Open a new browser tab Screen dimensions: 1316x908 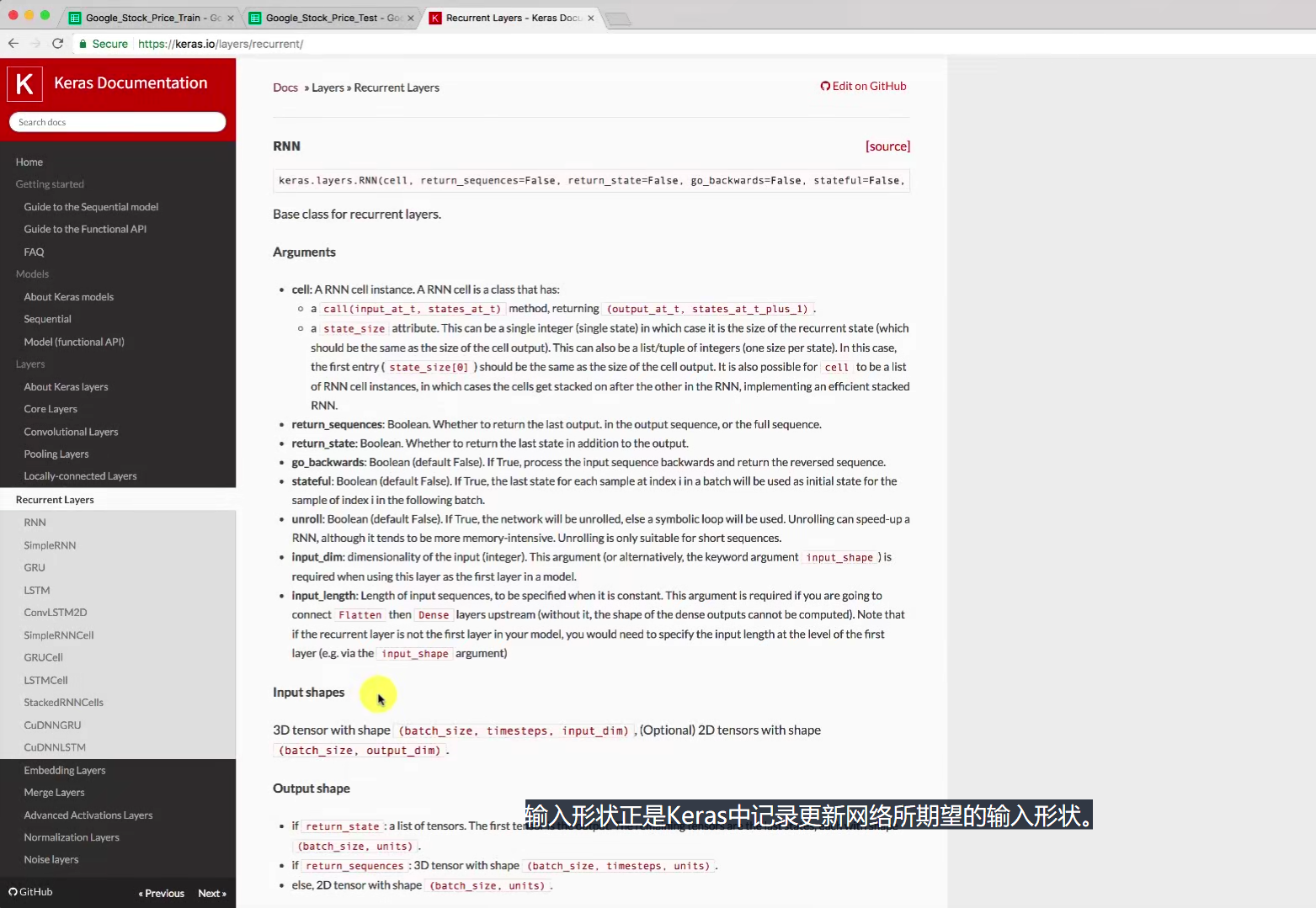click(x=618, y=18)
